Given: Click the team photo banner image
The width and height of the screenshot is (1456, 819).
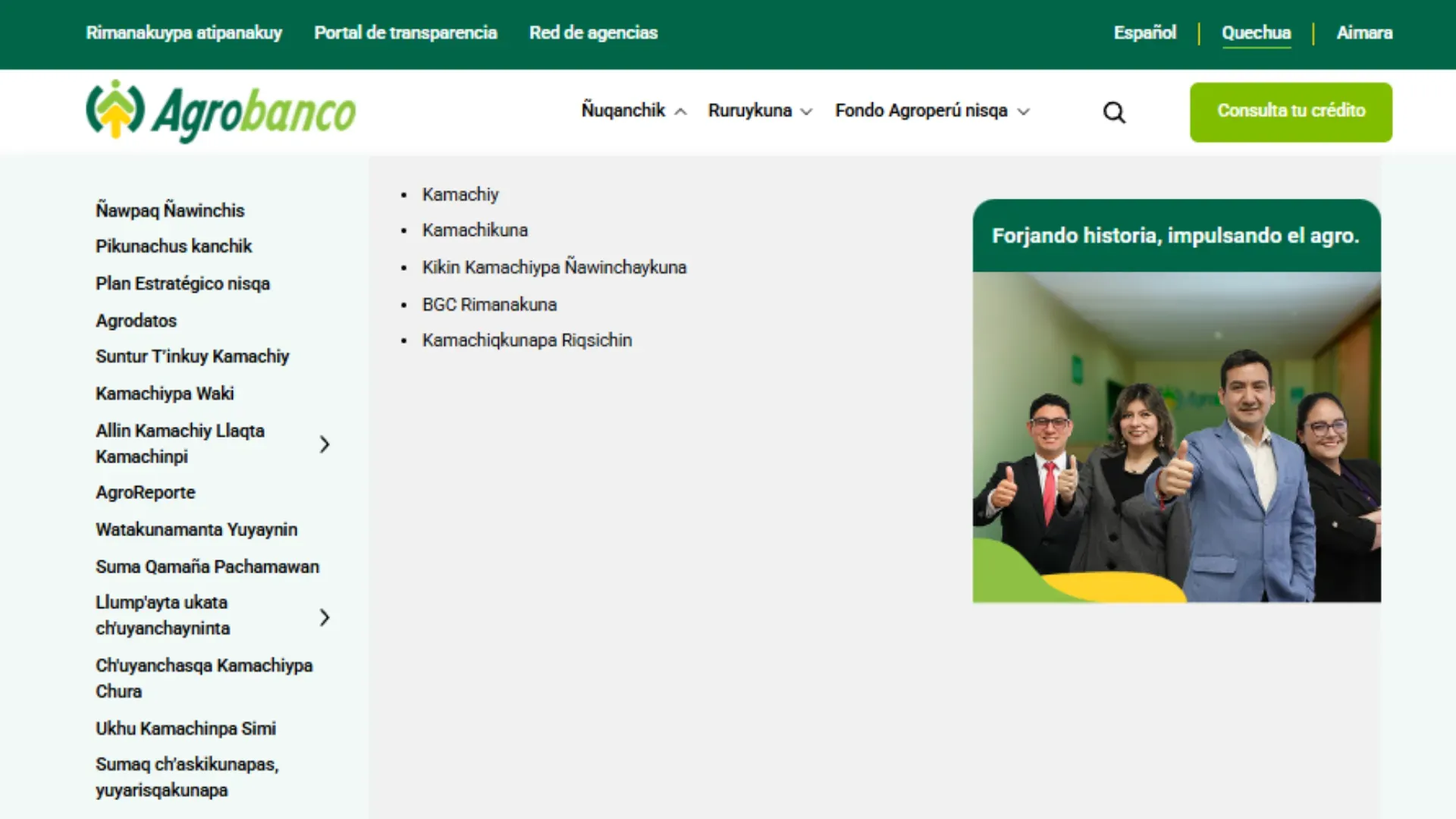Looking at the screenshot, I should tap(1176, 438).
